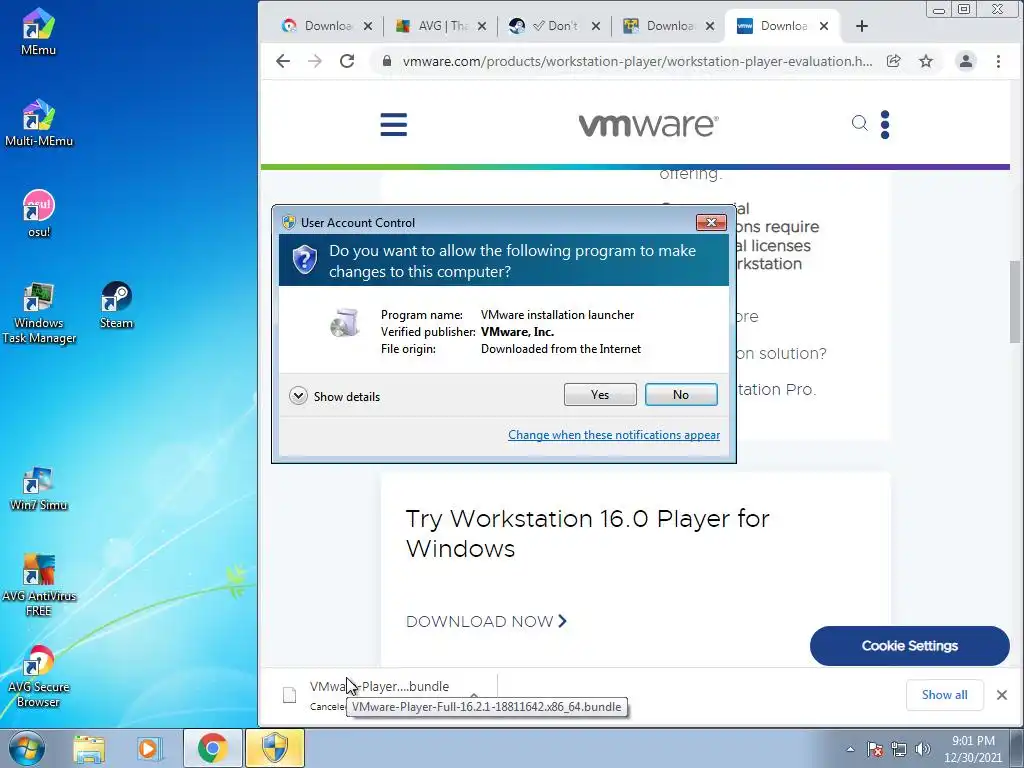Switch to the first Download tab
The width and height of the screenshot is (1024, 768).
point(328,26)
